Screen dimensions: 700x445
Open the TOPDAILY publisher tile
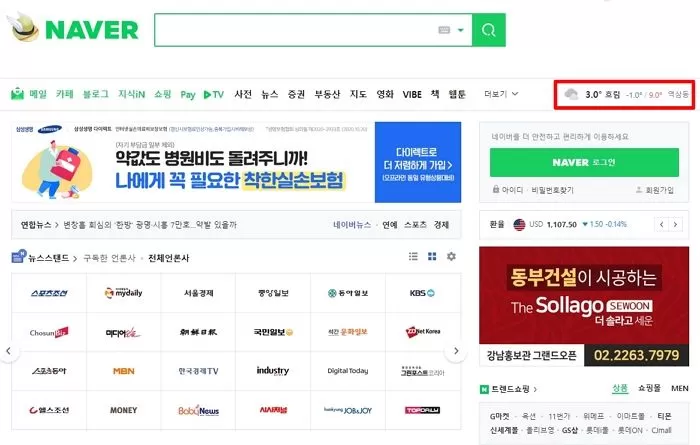(422, 410)
